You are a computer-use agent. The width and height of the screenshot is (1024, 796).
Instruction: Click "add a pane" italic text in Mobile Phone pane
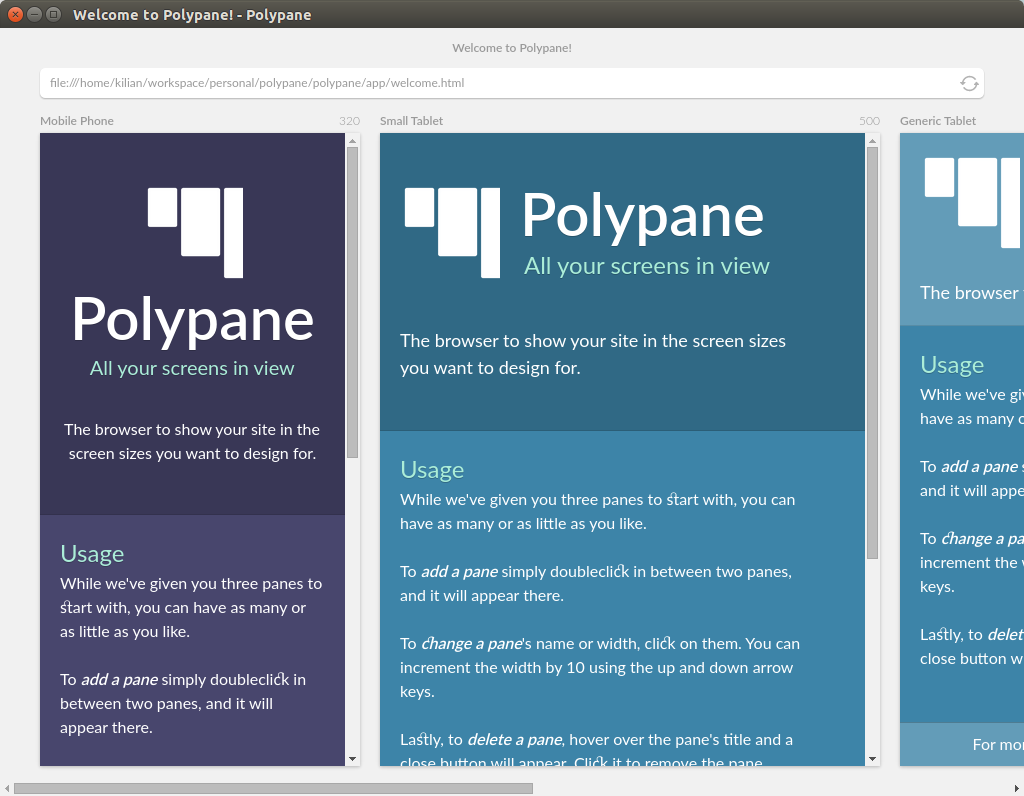[x=120, y=680]
